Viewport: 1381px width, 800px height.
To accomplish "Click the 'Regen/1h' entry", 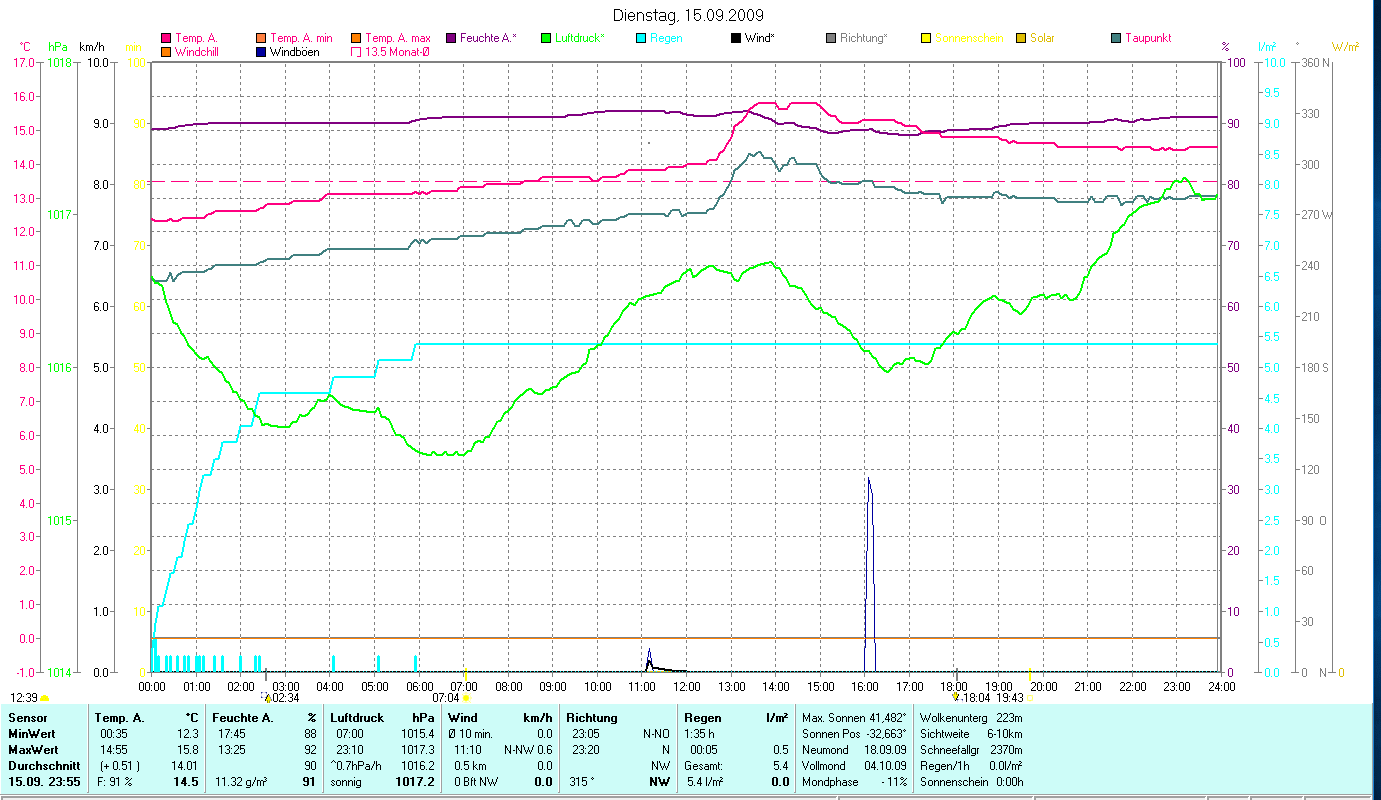I will tap(971, 766).
